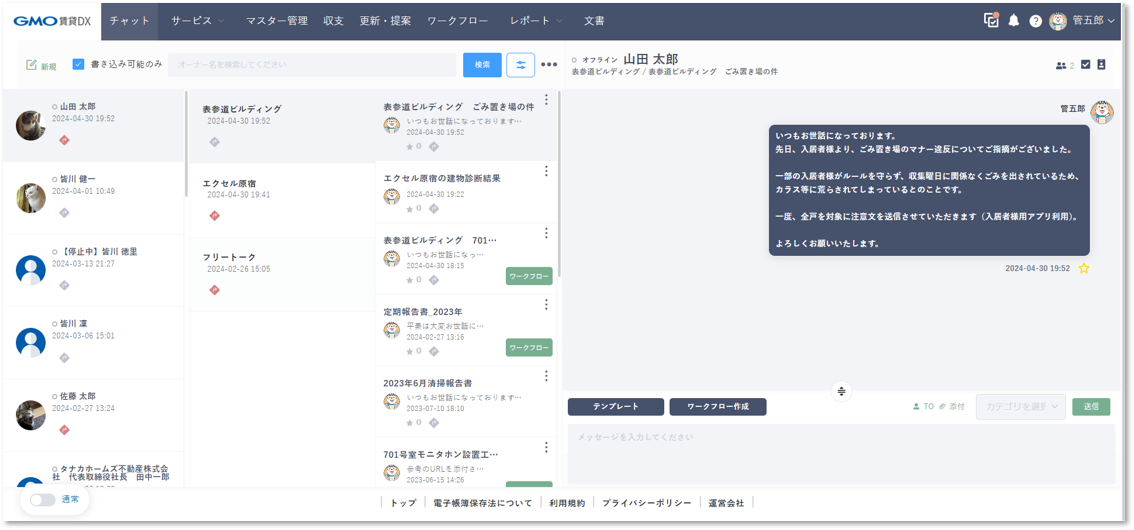
Task: Open the chat participants icon
Action: [x=1061, y=66]
